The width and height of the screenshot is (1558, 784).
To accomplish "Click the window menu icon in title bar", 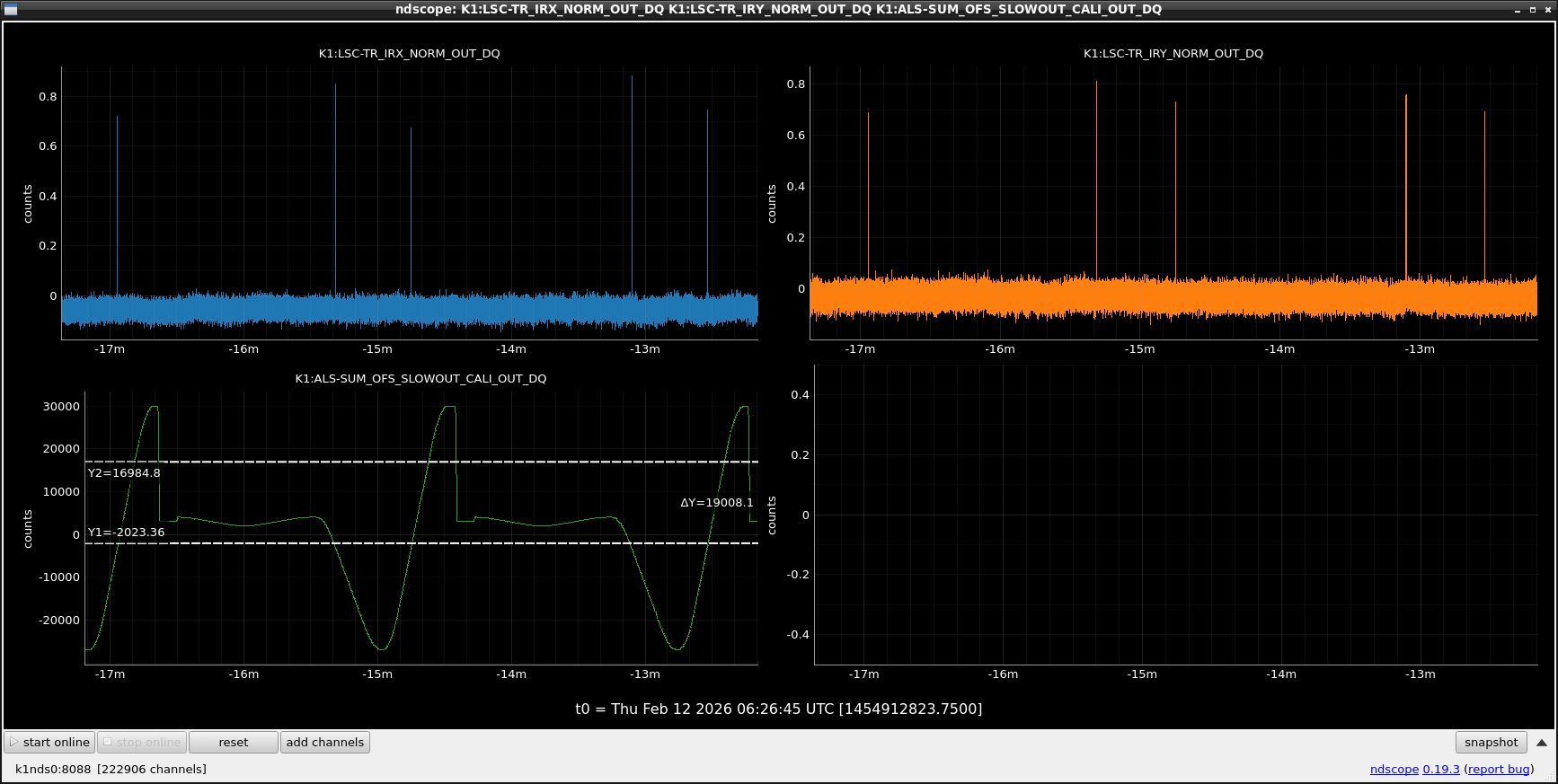I will click(x=10, y=9).
